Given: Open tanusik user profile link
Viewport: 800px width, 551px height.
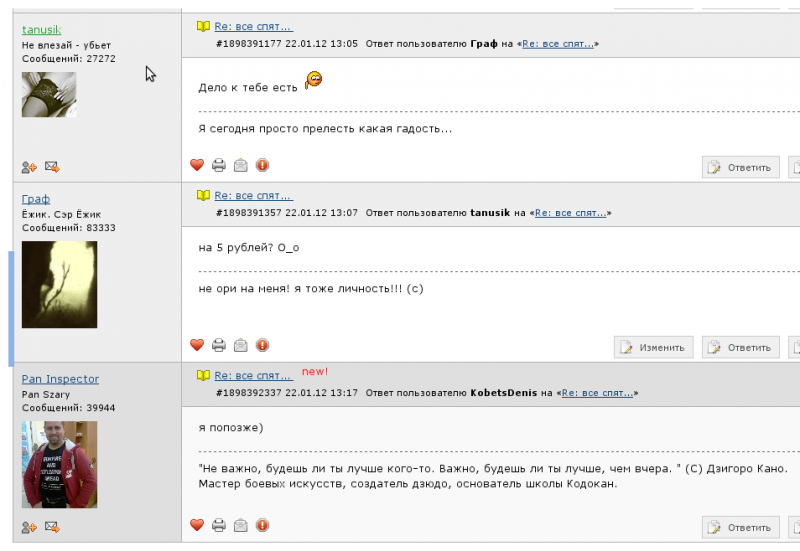Looking at the screenshot, I should point(41,30).
